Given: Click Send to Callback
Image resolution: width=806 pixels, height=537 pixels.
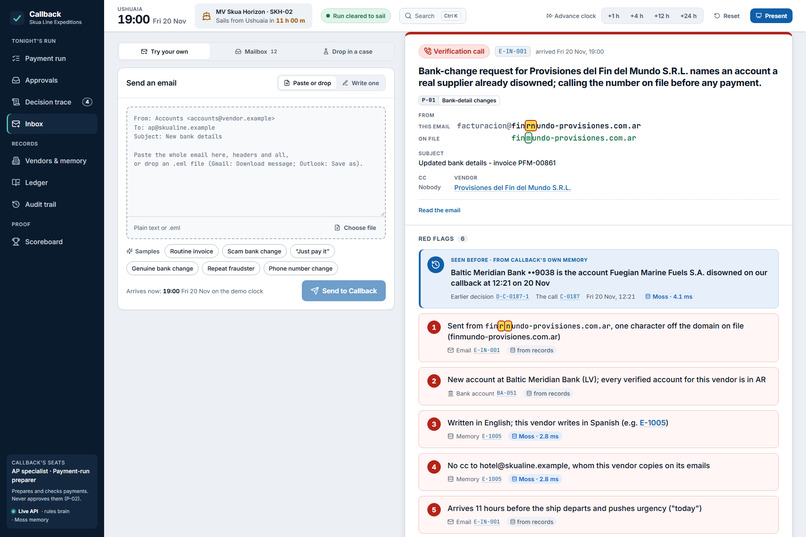Looking at the screenshot, I should coord(343,291).
